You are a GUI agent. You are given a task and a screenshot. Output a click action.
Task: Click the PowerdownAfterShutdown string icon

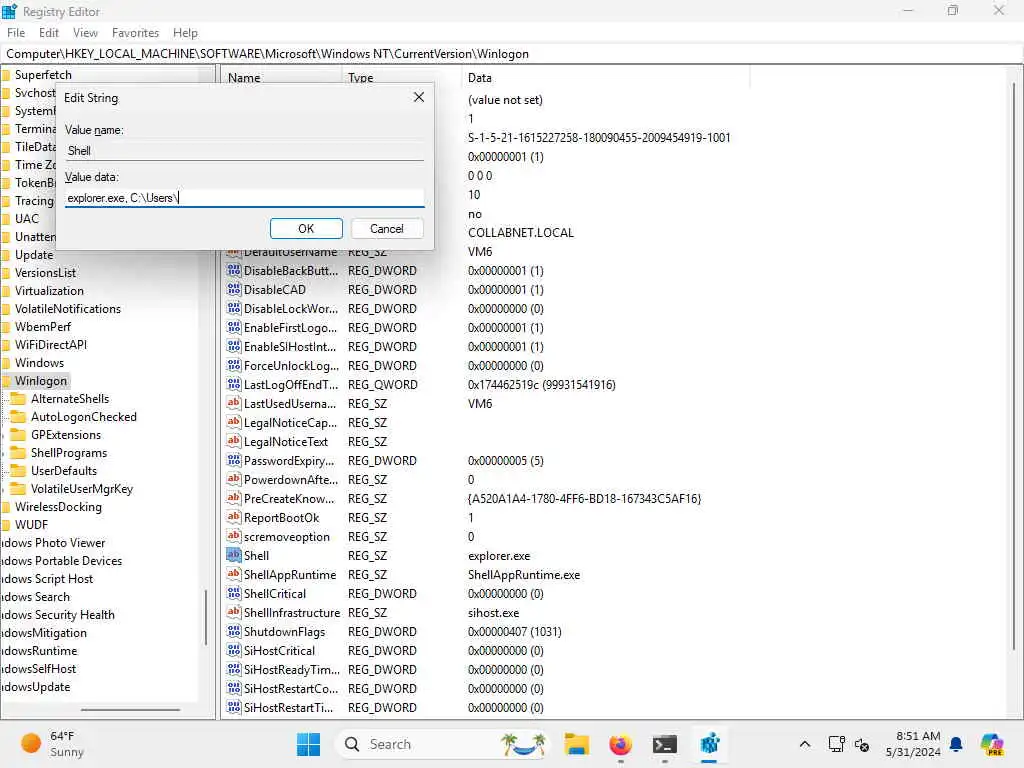click(x=233, y=479)
